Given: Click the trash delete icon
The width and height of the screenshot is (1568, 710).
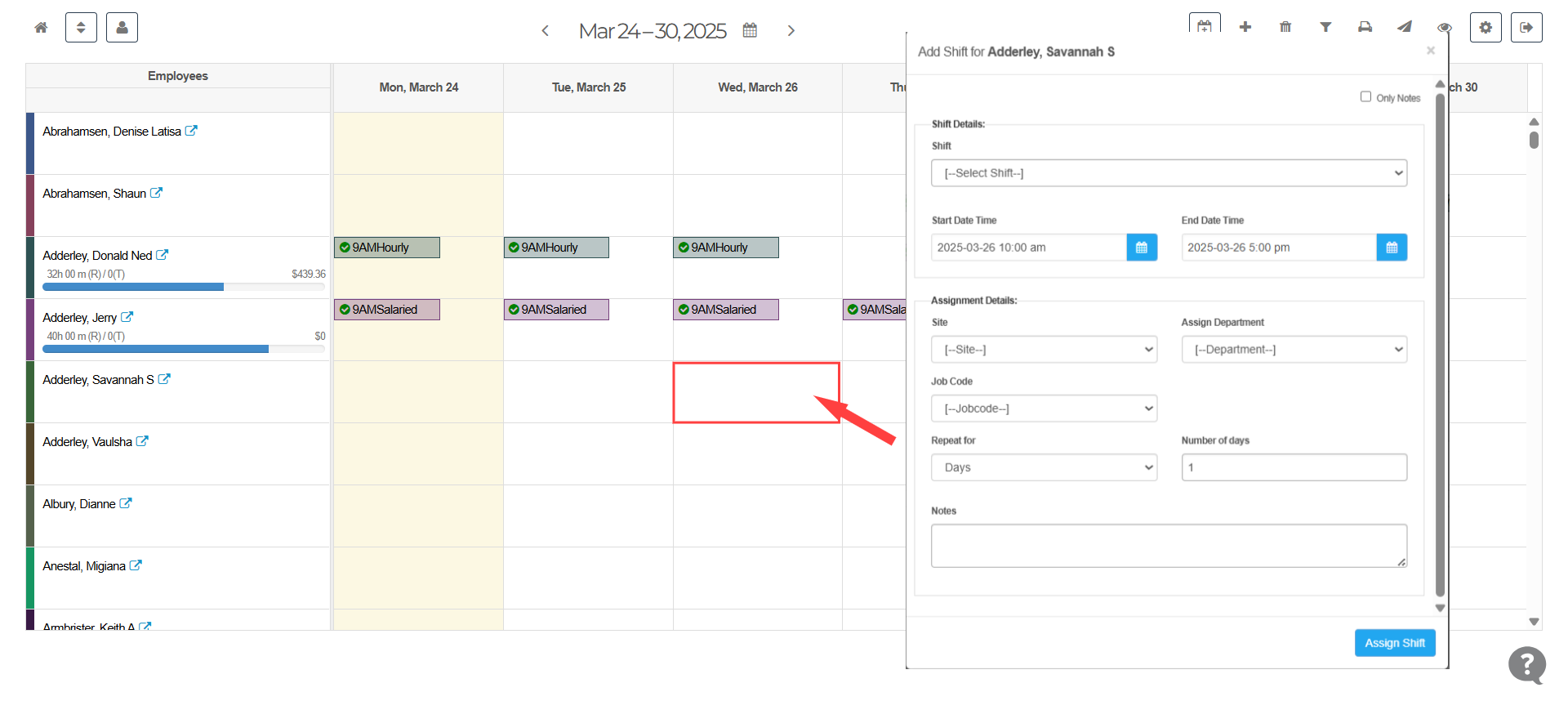Looking at the screenshot, I should [x=1285, y=27].
